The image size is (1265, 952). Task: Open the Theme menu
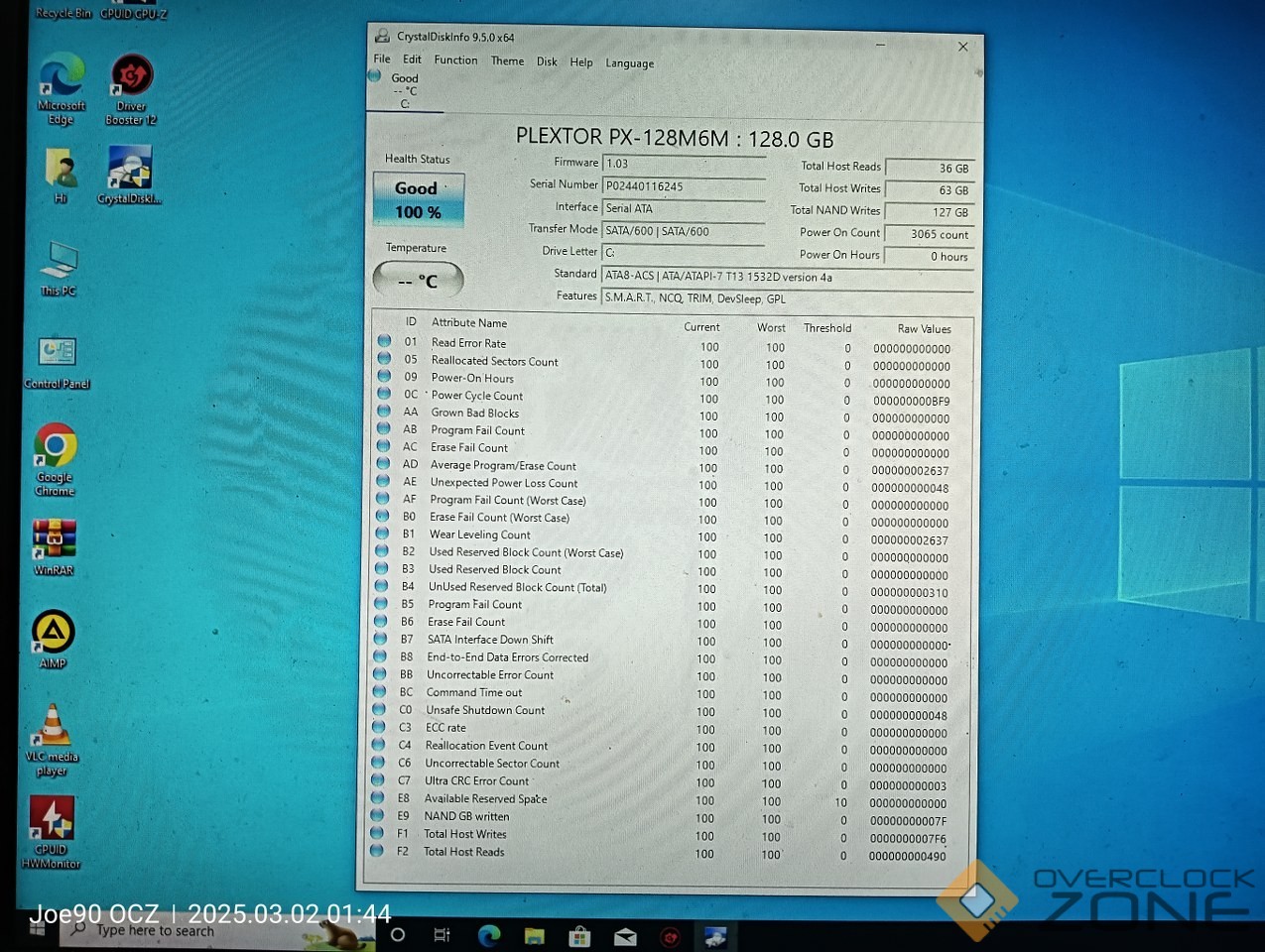[x=507, y=61]
